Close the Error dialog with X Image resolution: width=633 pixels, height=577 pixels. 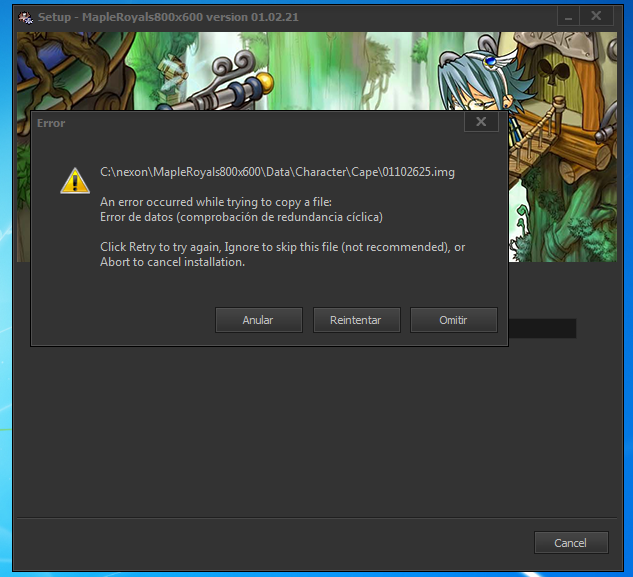click(x=481, y=122)
